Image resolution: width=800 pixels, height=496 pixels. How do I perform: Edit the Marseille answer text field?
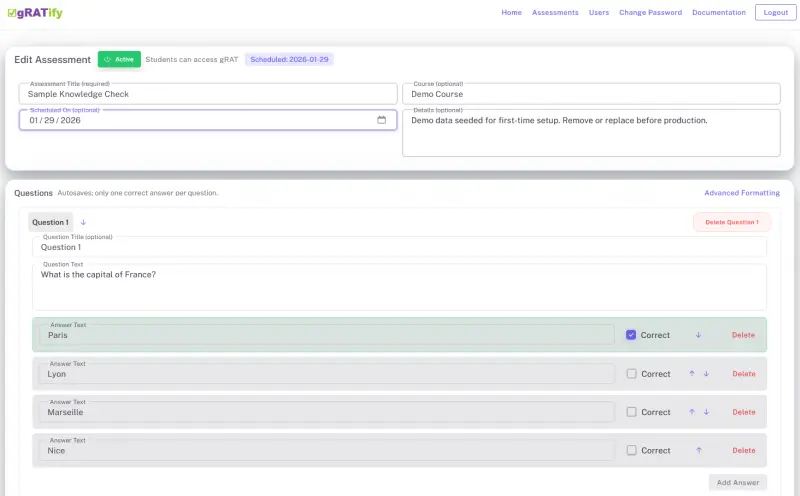coord(327,412)
